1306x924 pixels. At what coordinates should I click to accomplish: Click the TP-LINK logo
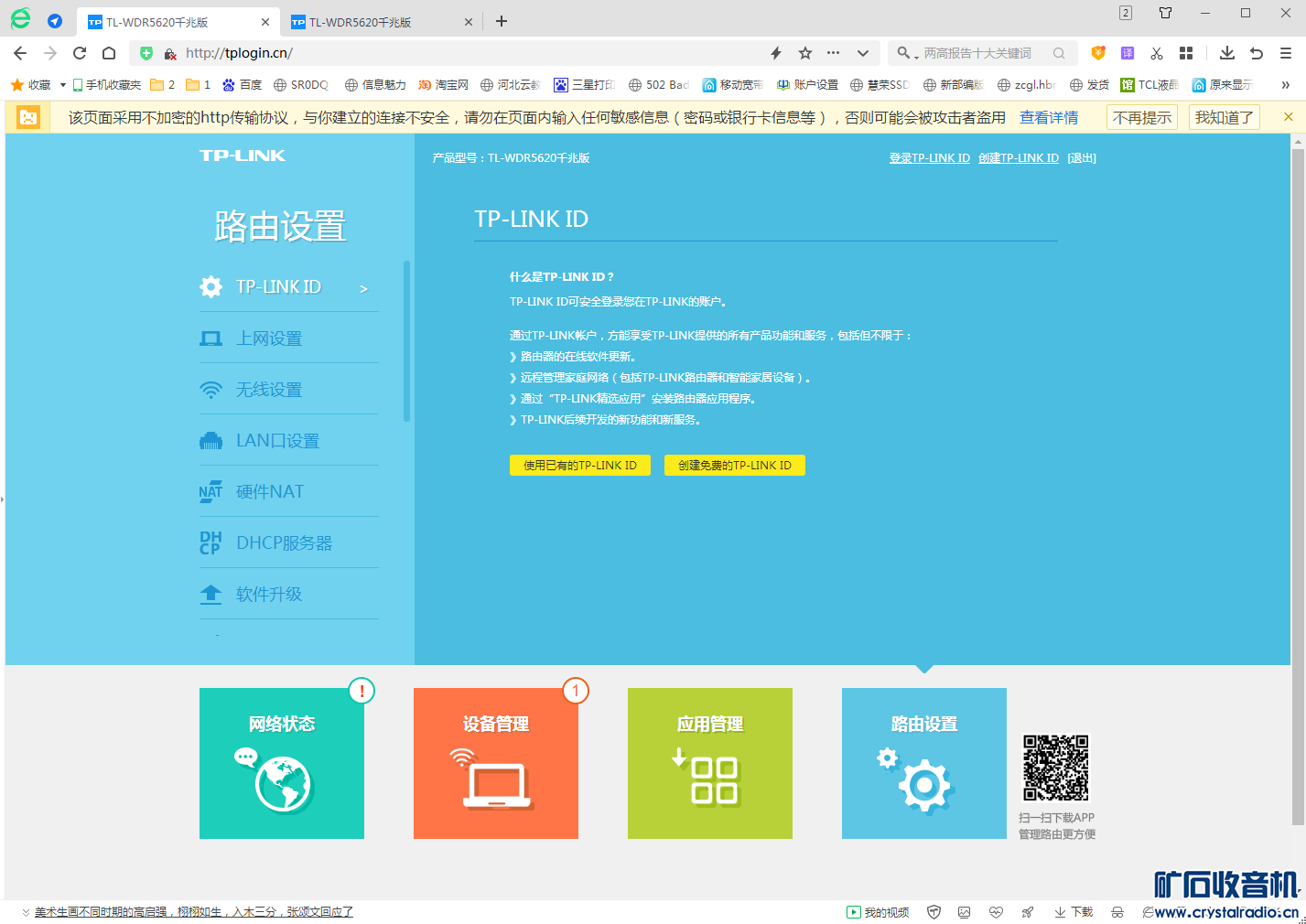[243, 156]
